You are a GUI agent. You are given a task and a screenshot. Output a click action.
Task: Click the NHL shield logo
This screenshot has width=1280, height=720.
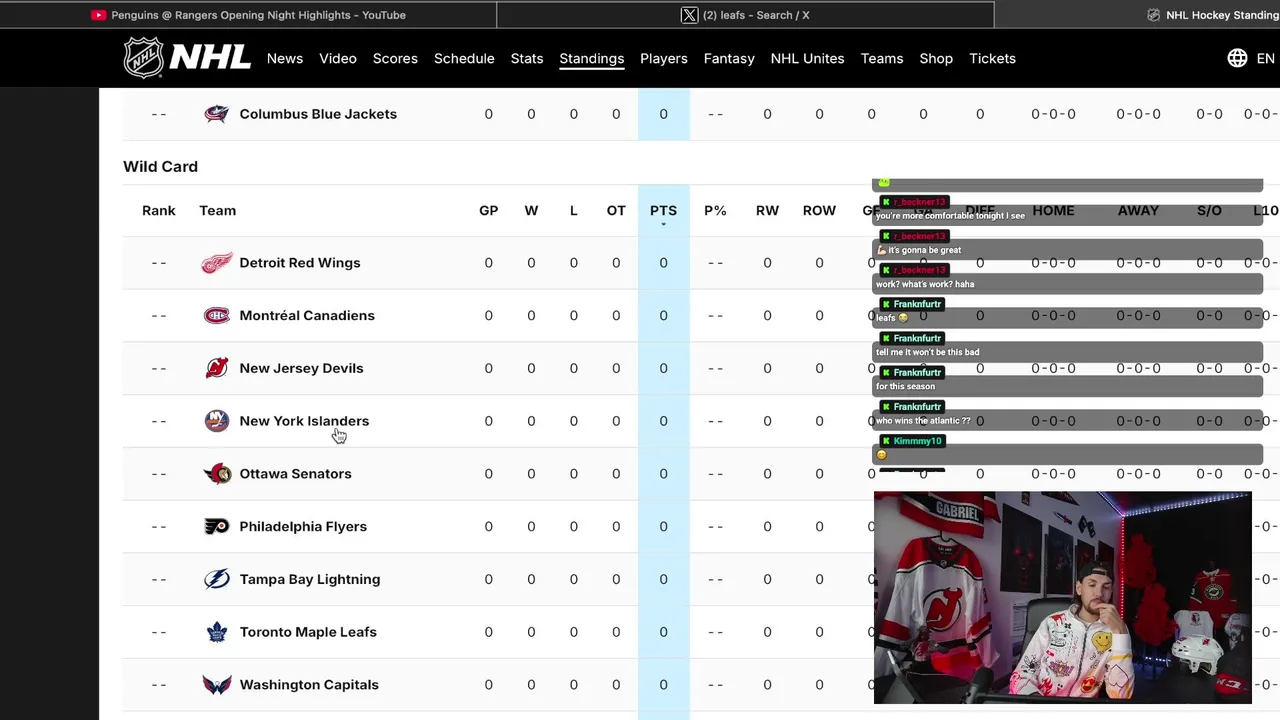click(x=143, y=58)
